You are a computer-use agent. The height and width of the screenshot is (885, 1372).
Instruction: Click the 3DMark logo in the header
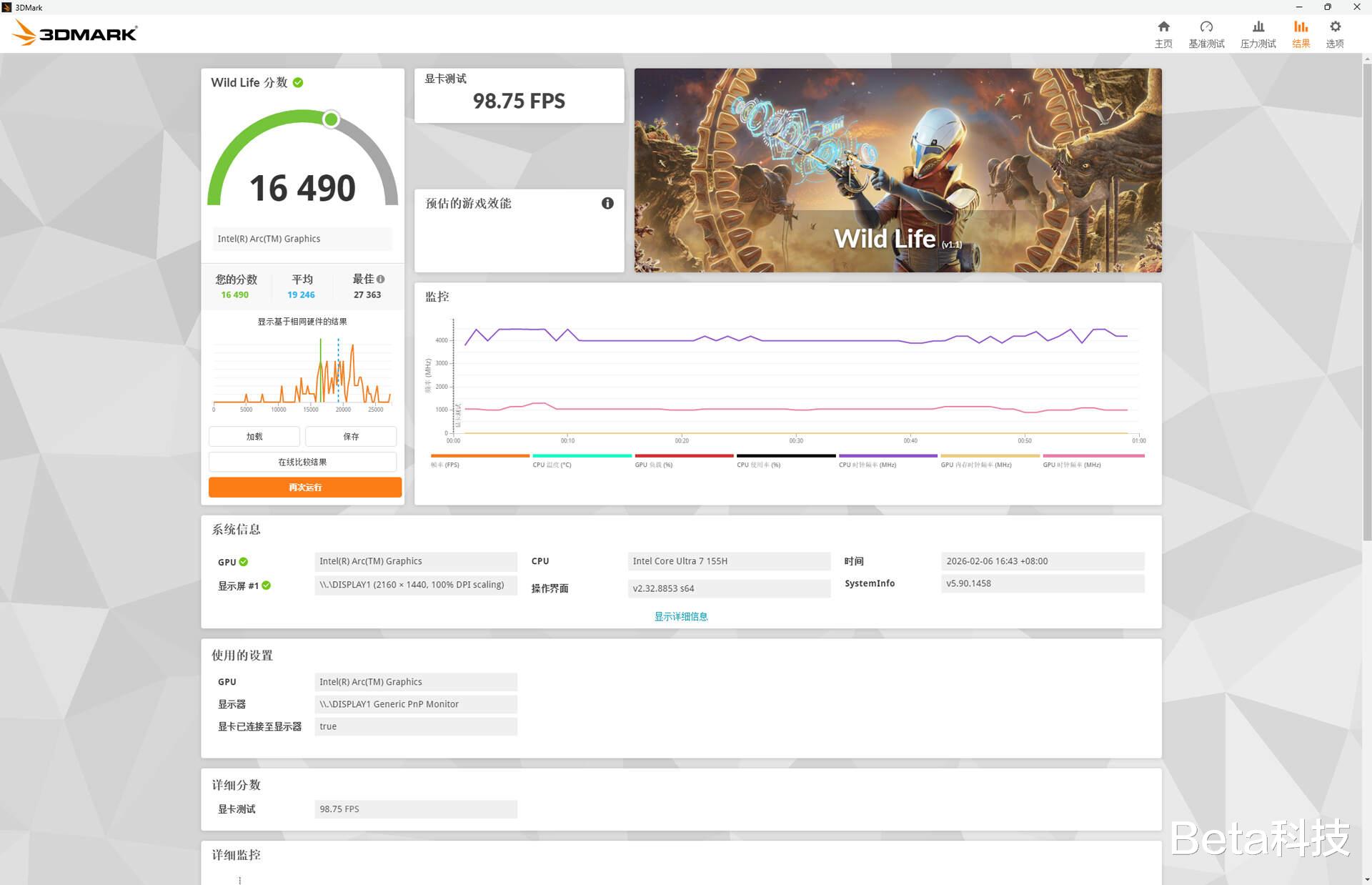click(x=75, y=34)
